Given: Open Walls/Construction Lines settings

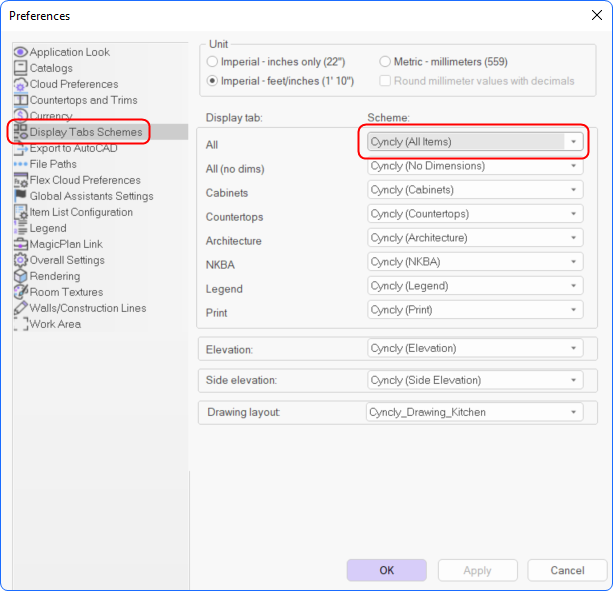Looking at the screenshot, I should [88, 308].
